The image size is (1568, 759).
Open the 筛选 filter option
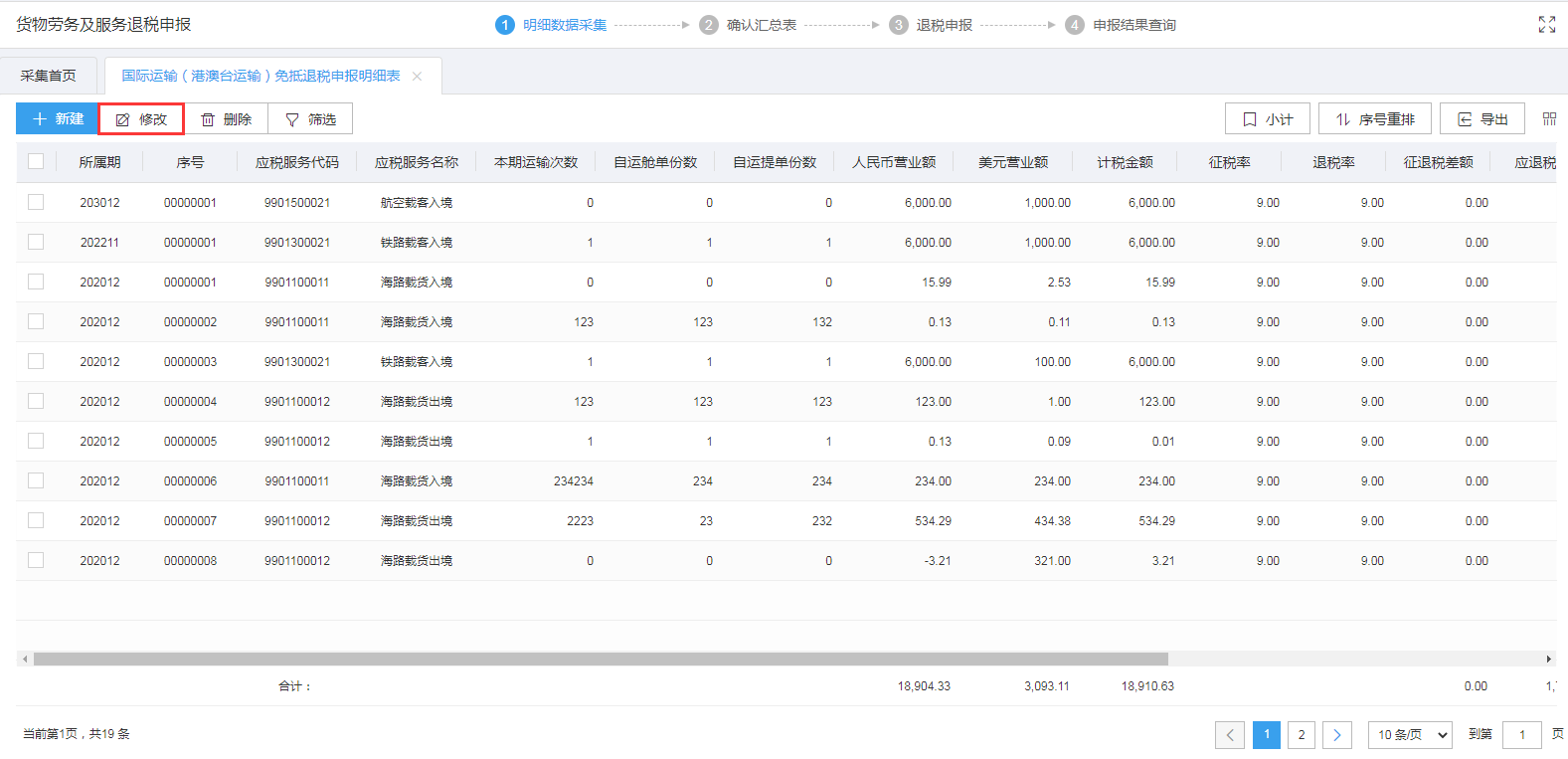[310, 119]
